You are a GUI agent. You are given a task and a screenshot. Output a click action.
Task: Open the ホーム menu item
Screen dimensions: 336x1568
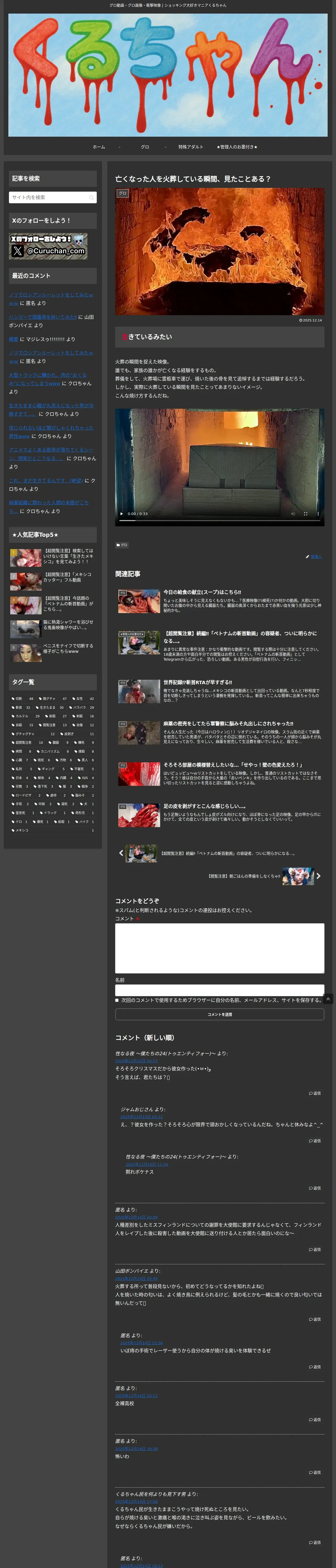tap(99, 147)
